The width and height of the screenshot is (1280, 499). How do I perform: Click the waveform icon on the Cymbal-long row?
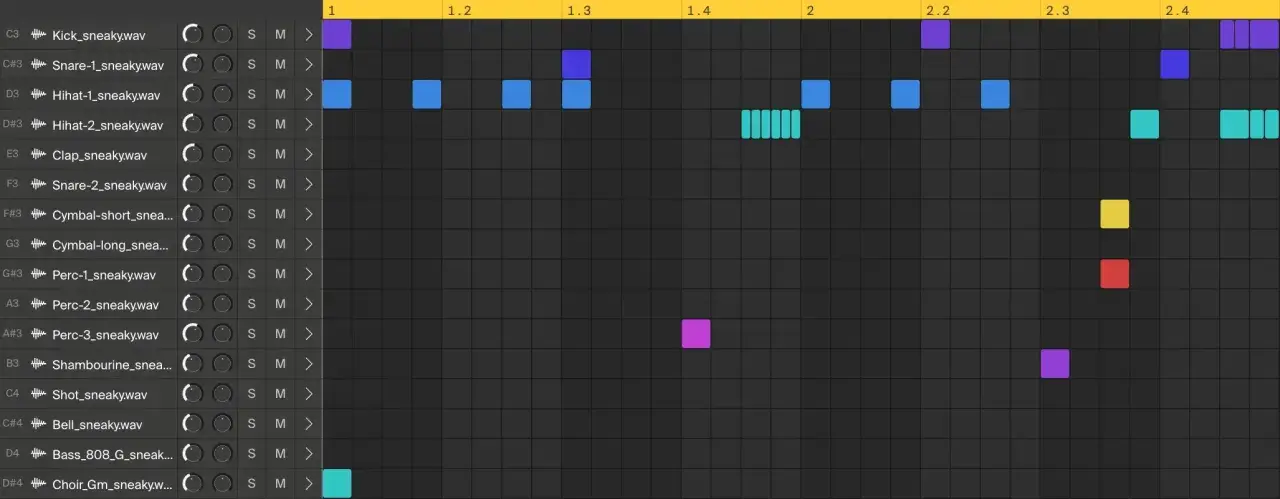pos(39,245)
